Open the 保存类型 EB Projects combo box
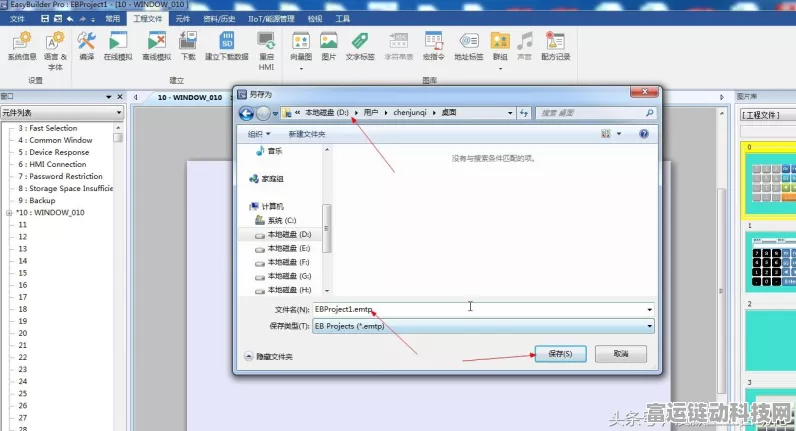The height and width of the screenshot is (431, 796). 483,326
